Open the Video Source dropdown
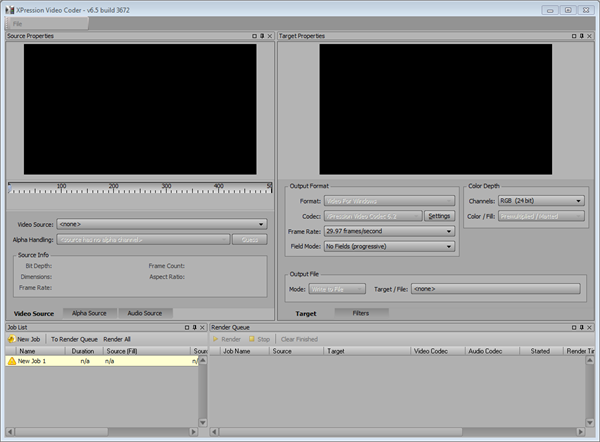The height and width of the screenshot is (442, 600). pyautogui.click(x=162, y=224)
